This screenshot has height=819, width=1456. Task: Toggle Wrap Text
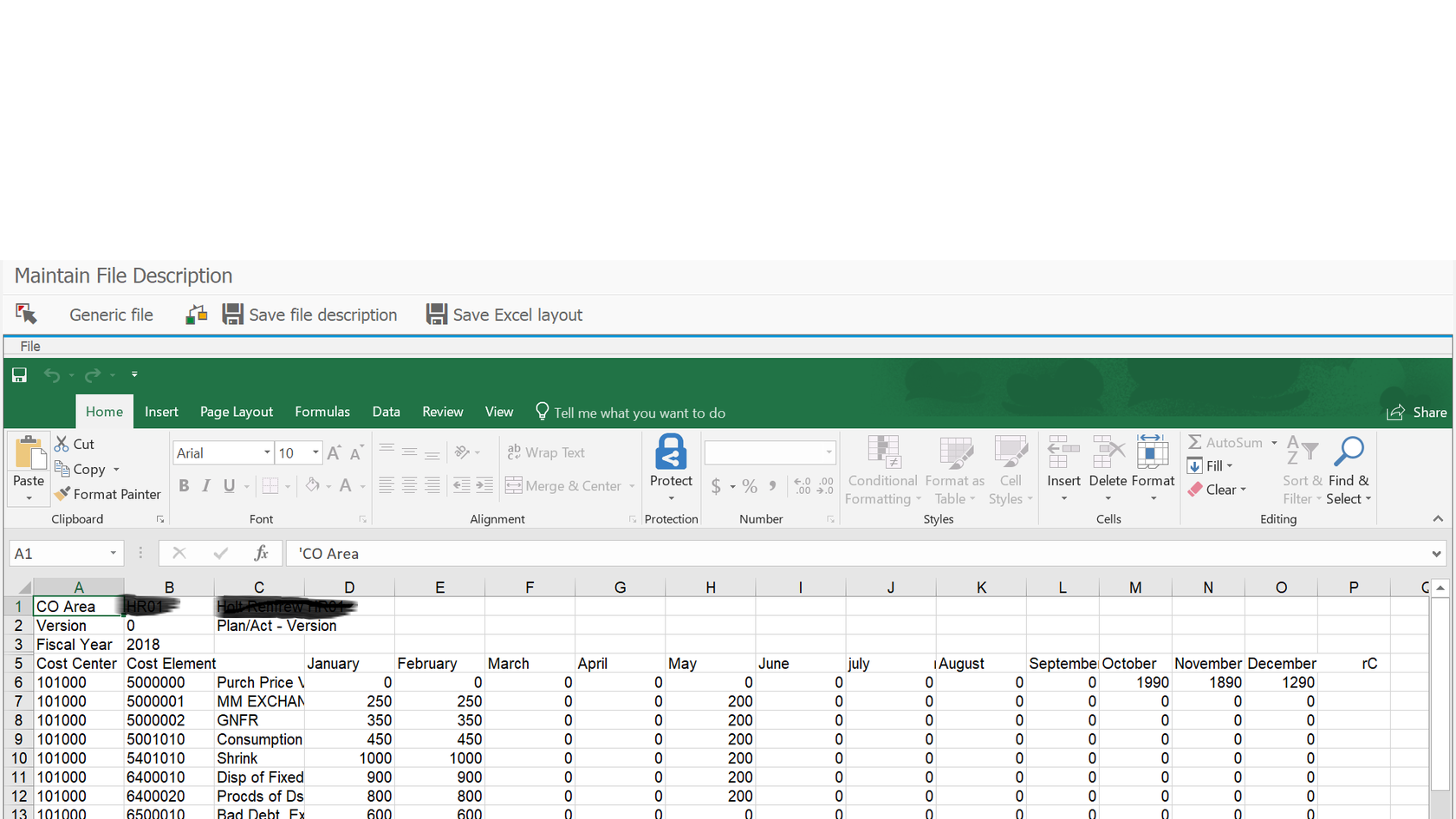click(546, 452)
